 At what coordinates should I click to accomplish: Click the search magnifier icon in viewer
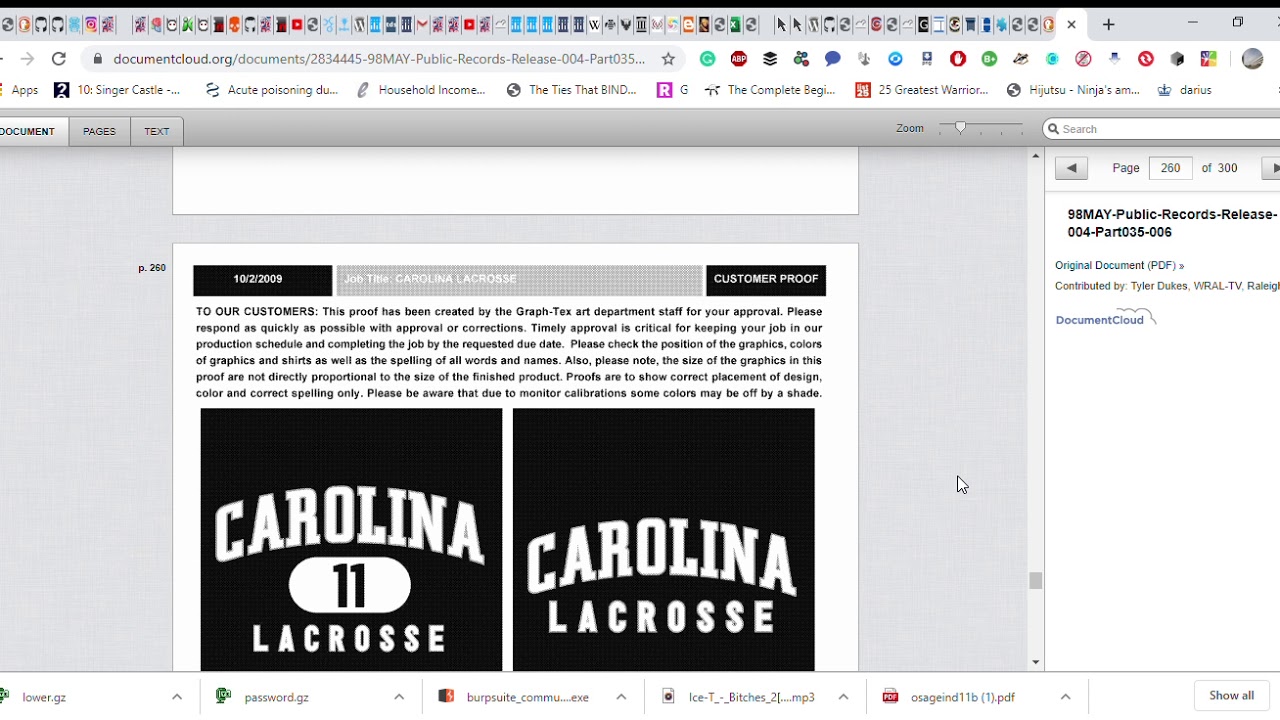(x=1052, y=129)
